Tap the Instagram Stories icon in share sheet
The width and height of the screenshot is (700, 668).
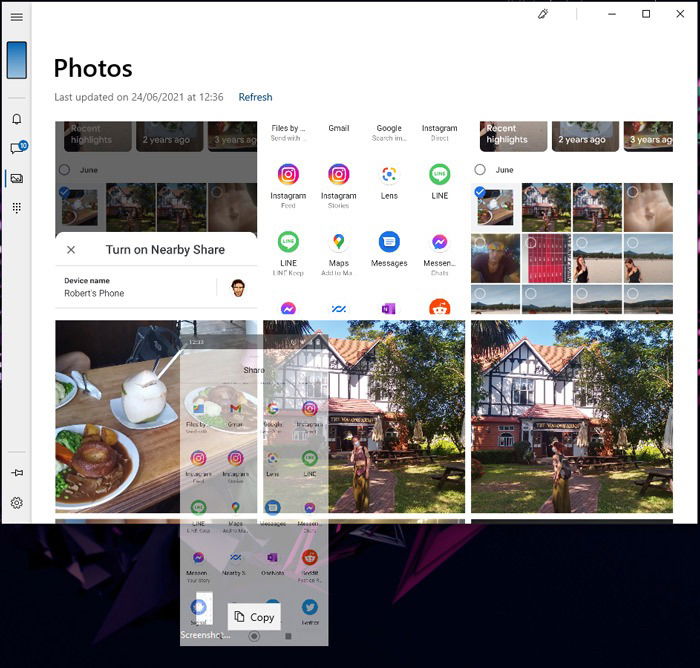pyautogui.click(x=338, y=174)
